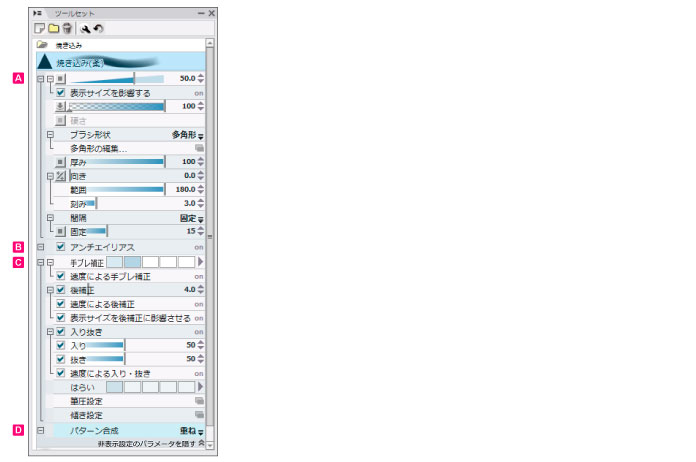Click the reset arrow icon in toolbar
The width and height of the screenshot is (696, 462).
tap(99, 29)
